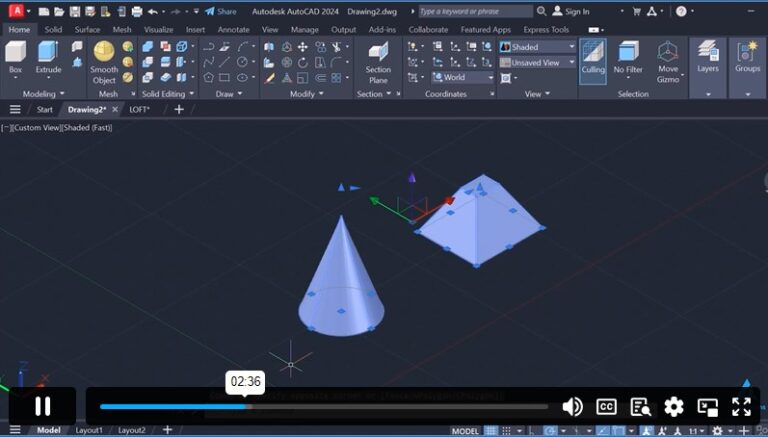Click the Plot printer icon
The height and width of the screenshot is (437, 768).
(x=137, y=11)
